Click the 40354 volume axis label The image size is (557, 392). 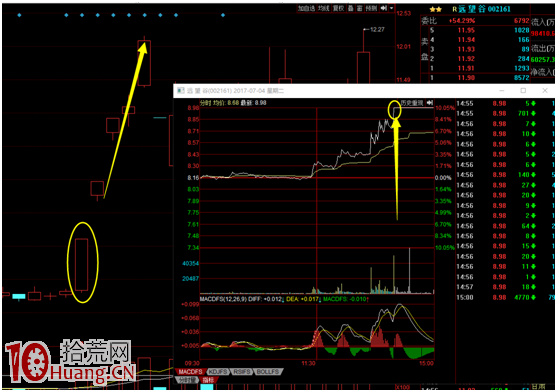(190, 263)
